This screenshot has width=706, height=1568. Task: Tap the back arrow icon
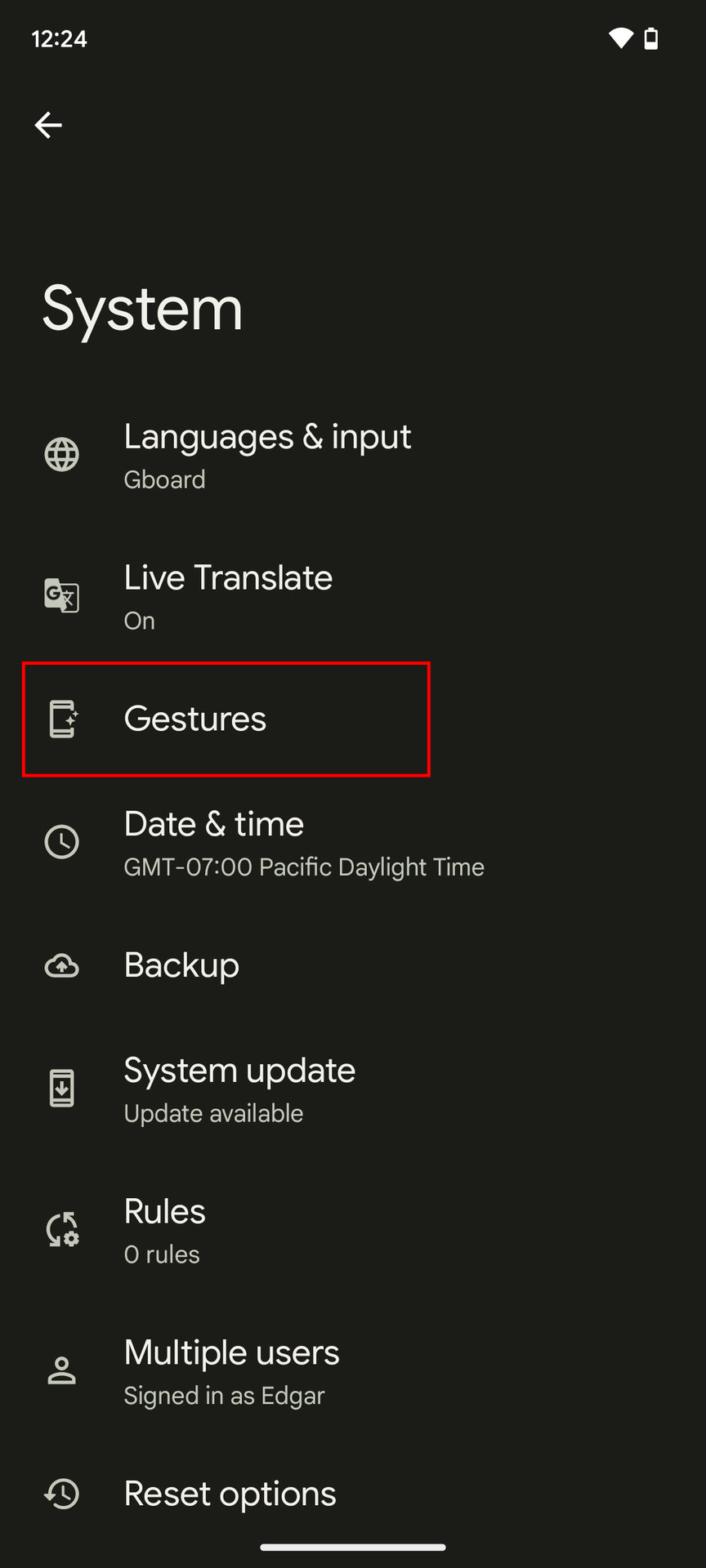(48, 125)
